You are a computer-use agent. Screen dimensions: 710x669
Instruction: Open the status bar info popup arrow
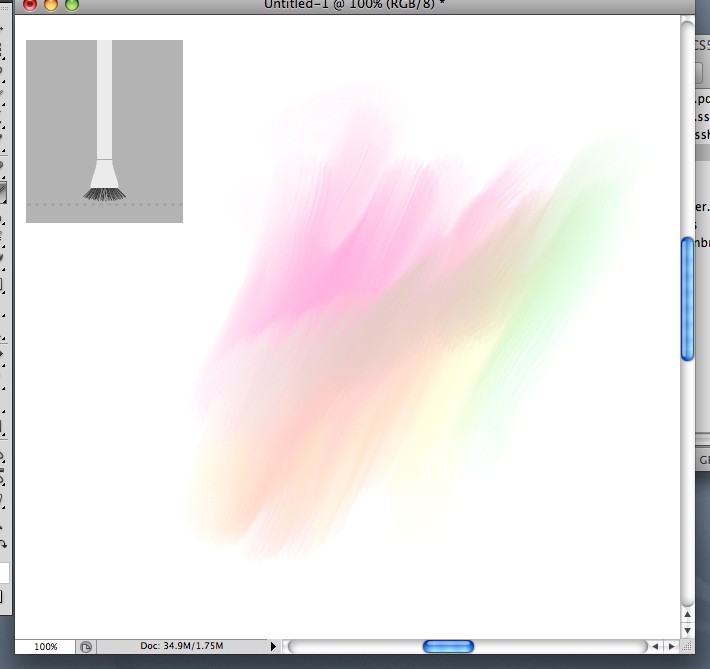pyautogui.click(x=274, y=647)
